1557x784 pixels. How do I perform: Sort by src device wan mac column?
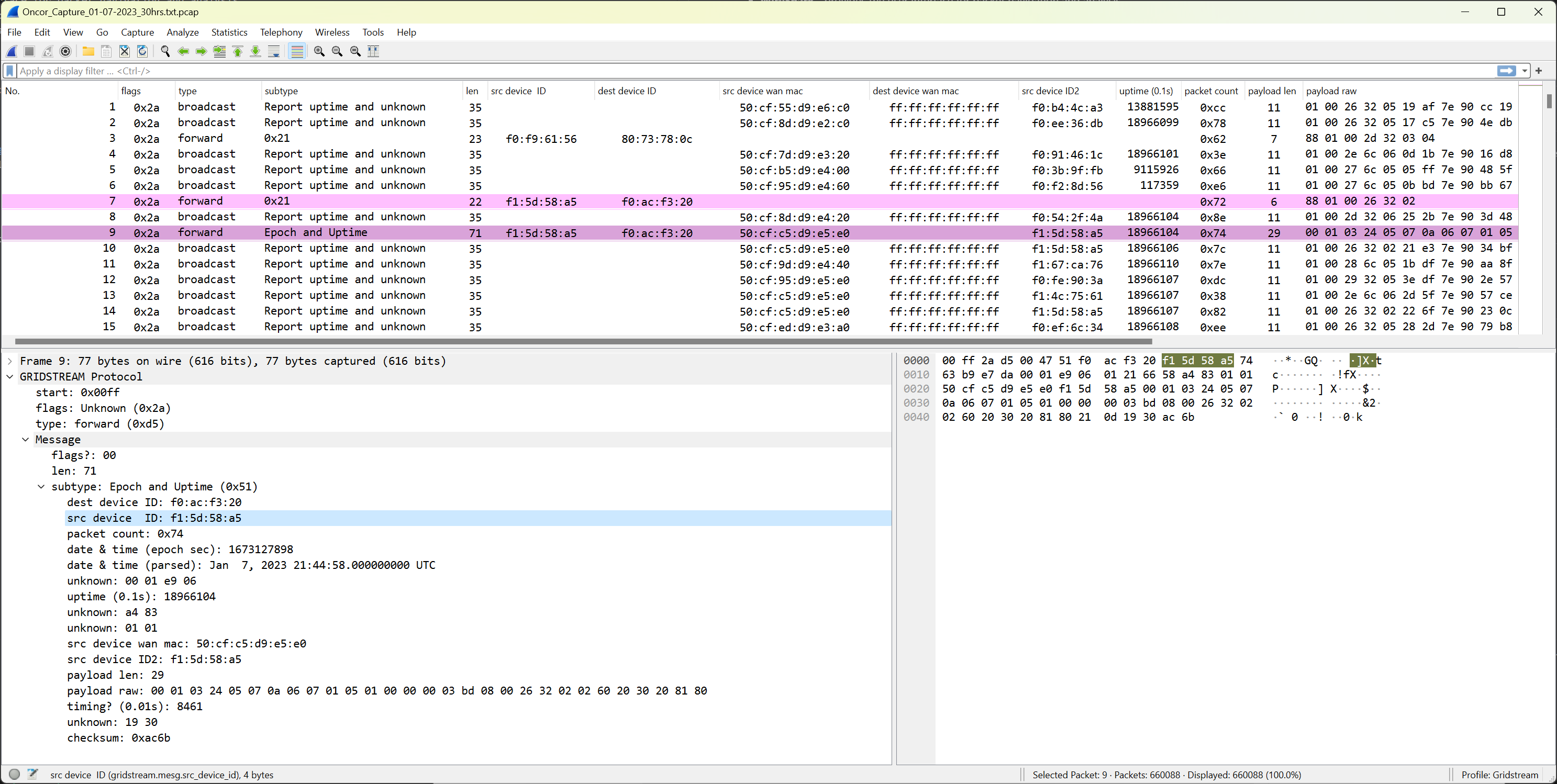[x=794, y=91]
